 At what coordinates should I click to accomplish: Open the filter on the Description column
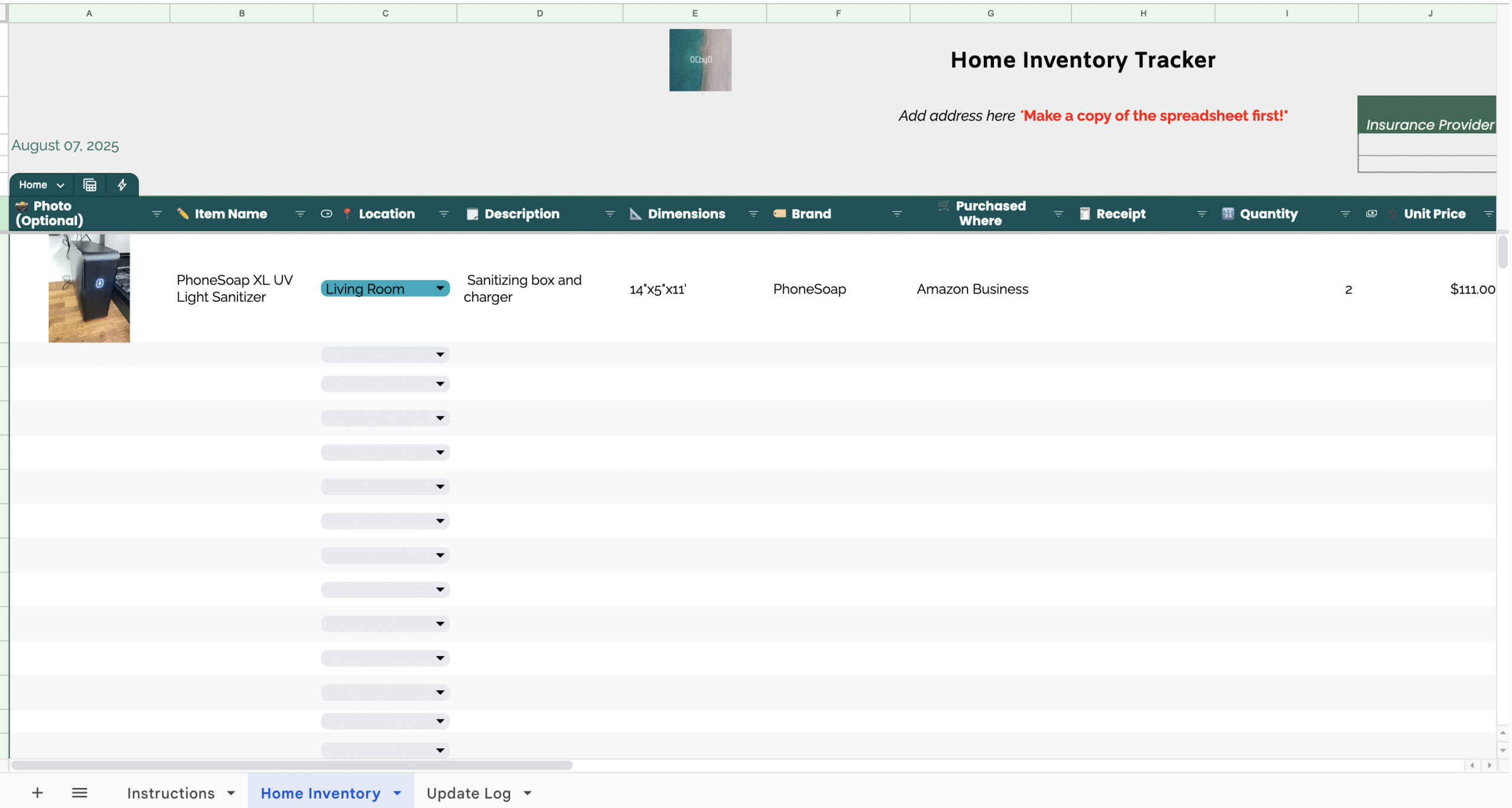point(610,214)
